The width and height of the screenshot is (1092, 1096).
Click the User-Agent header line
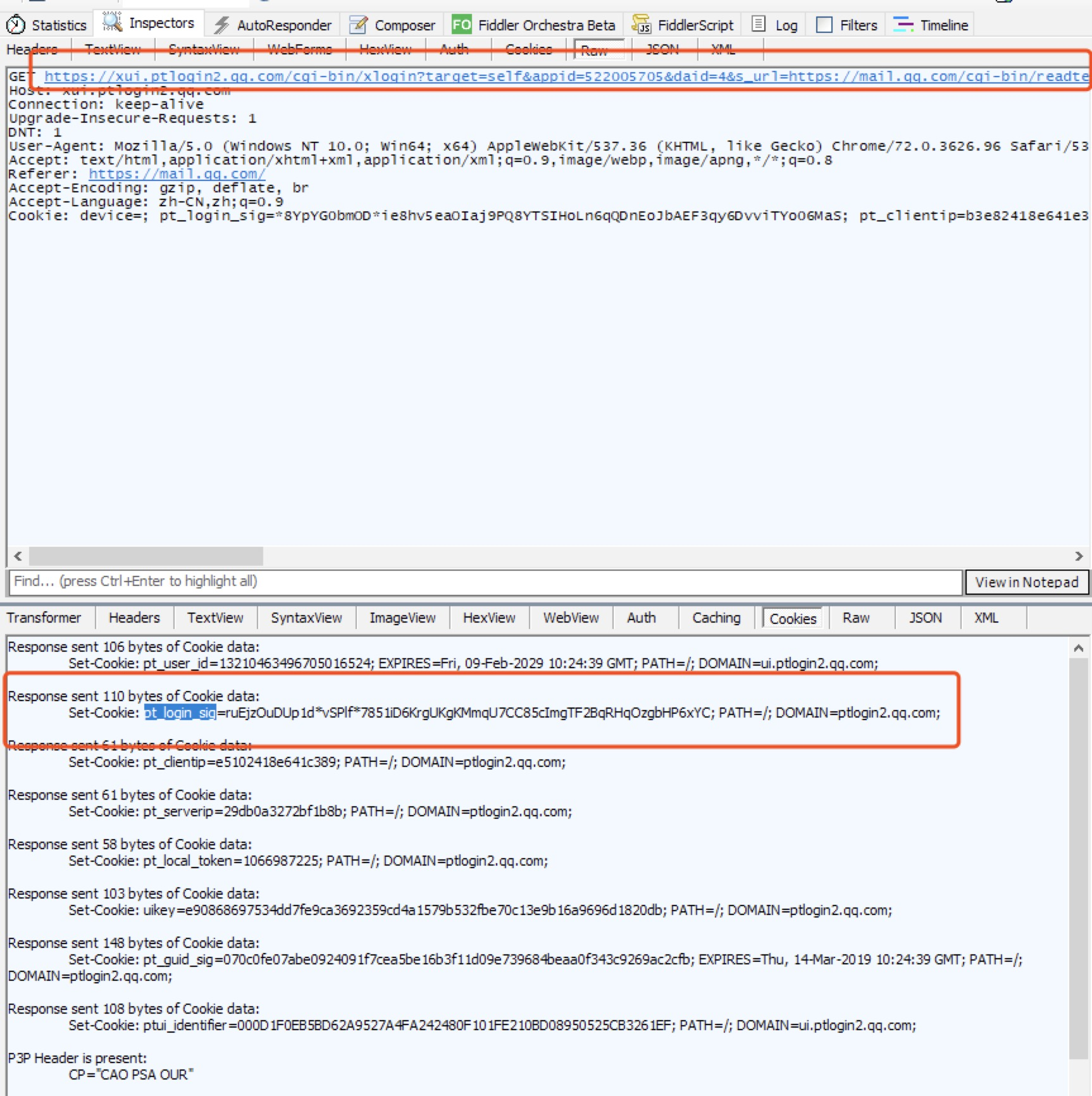coord(549,146)
